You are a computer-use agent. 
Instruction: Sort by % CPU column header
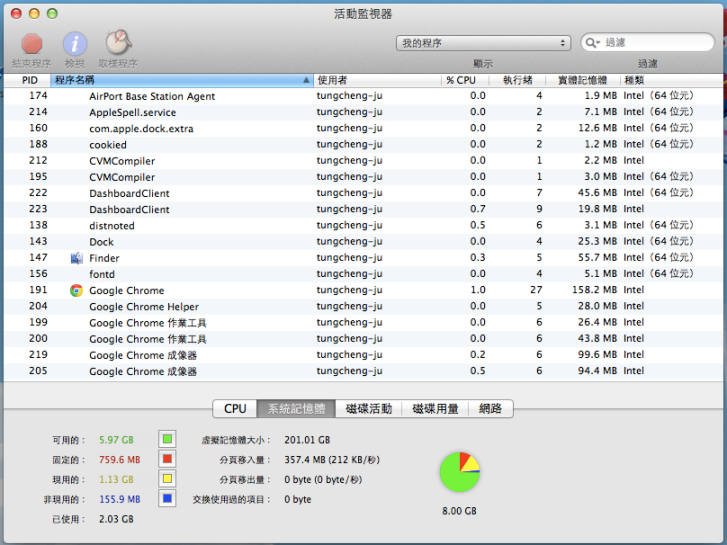tap(465, 80)
